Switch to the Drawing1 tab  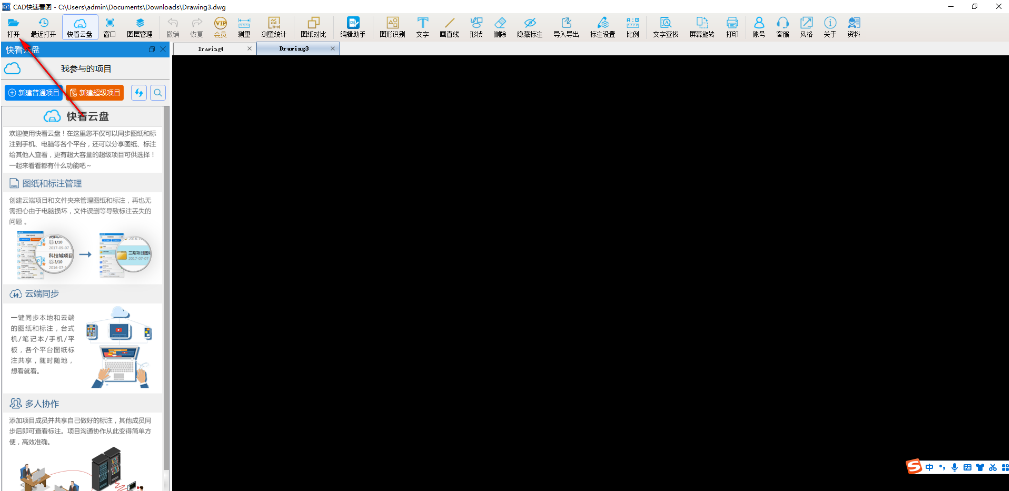coord(210,48)
